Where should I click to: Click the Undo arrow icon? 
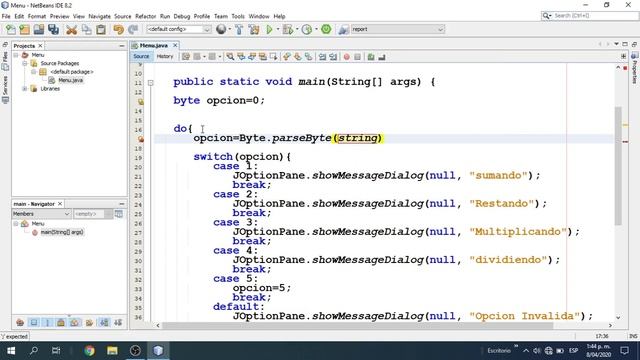coord(118,29)
